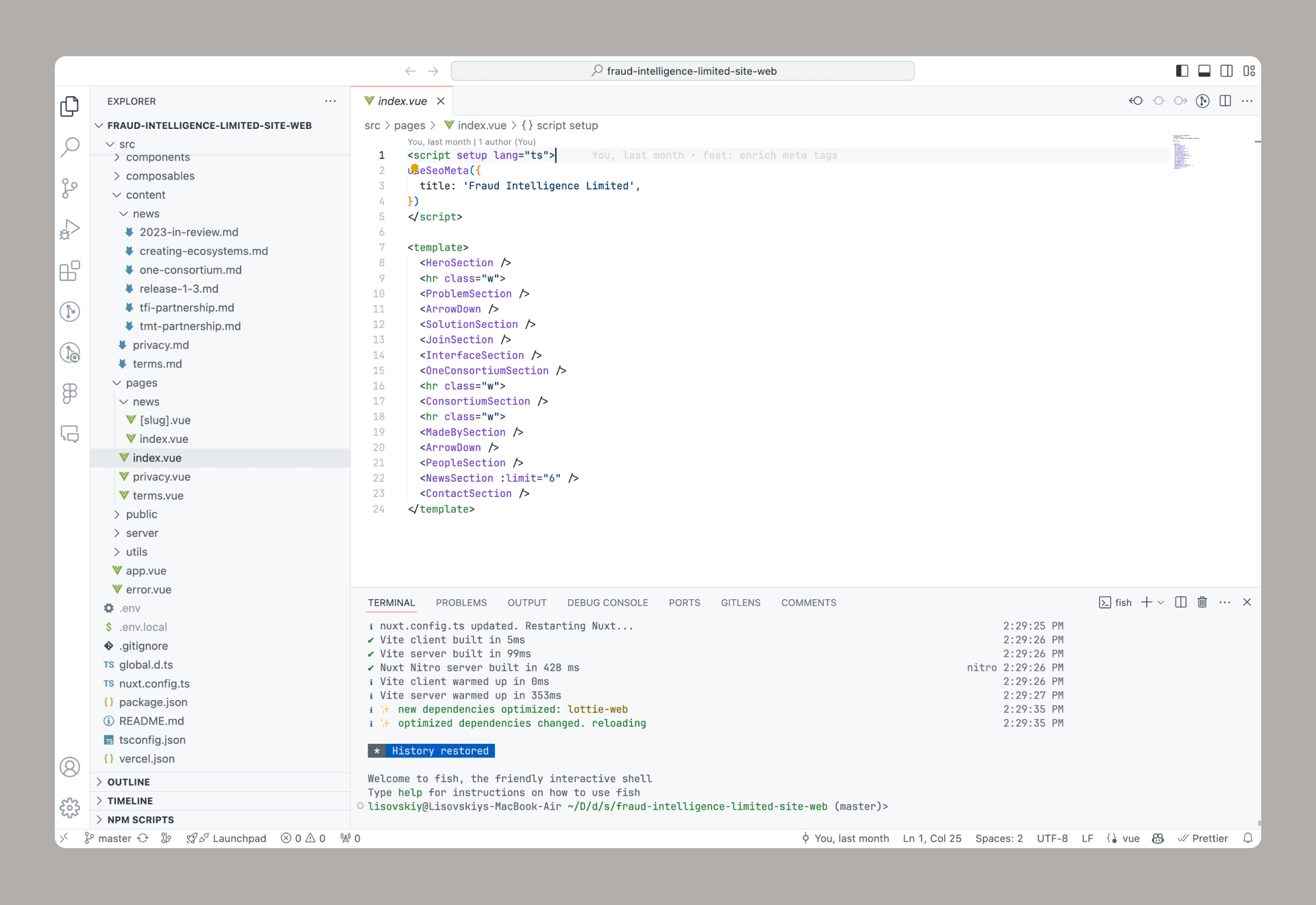Click Prettier in the status bar

click(x=1203, y=838)
